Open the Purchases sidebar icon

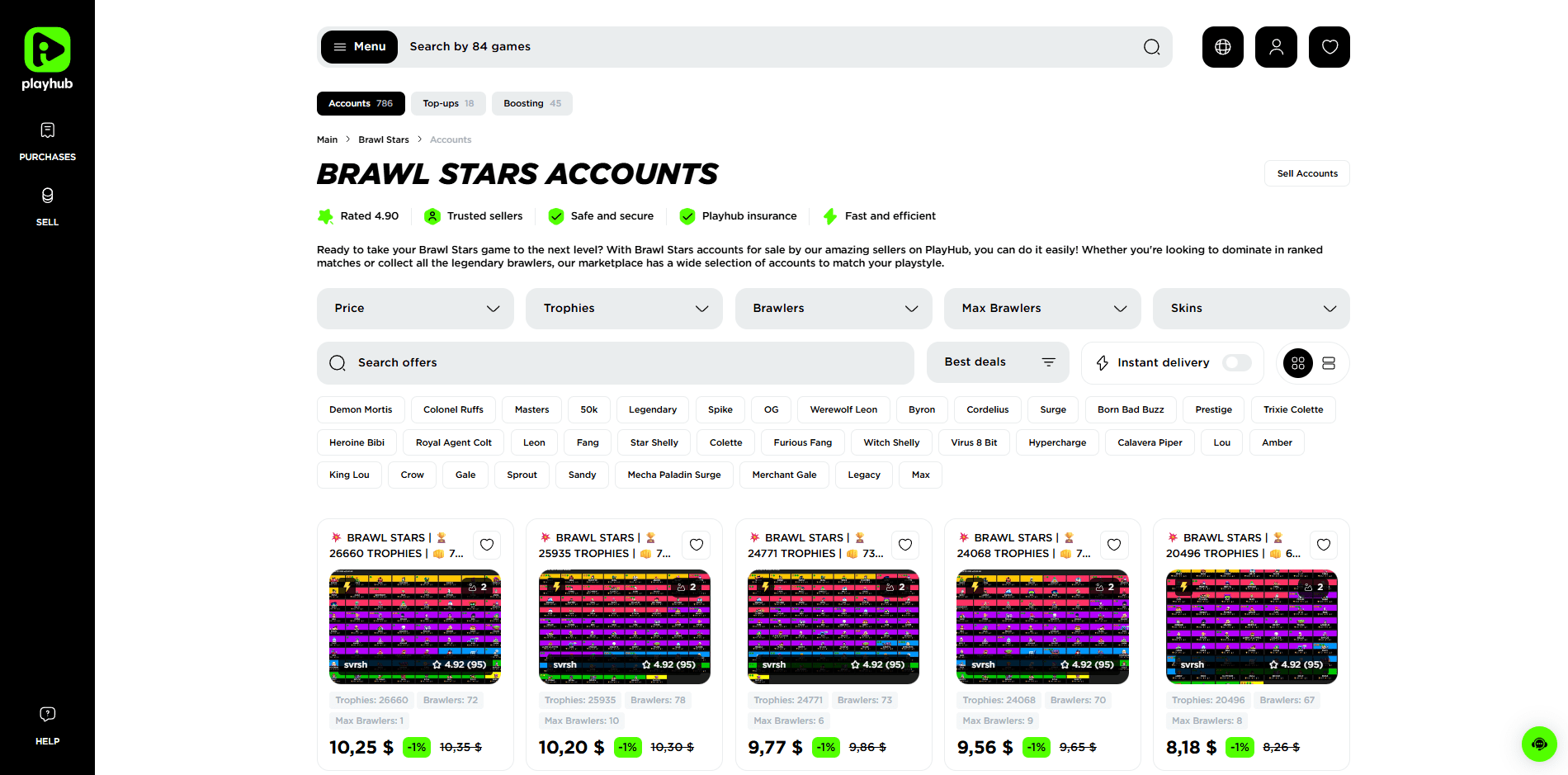47,130
